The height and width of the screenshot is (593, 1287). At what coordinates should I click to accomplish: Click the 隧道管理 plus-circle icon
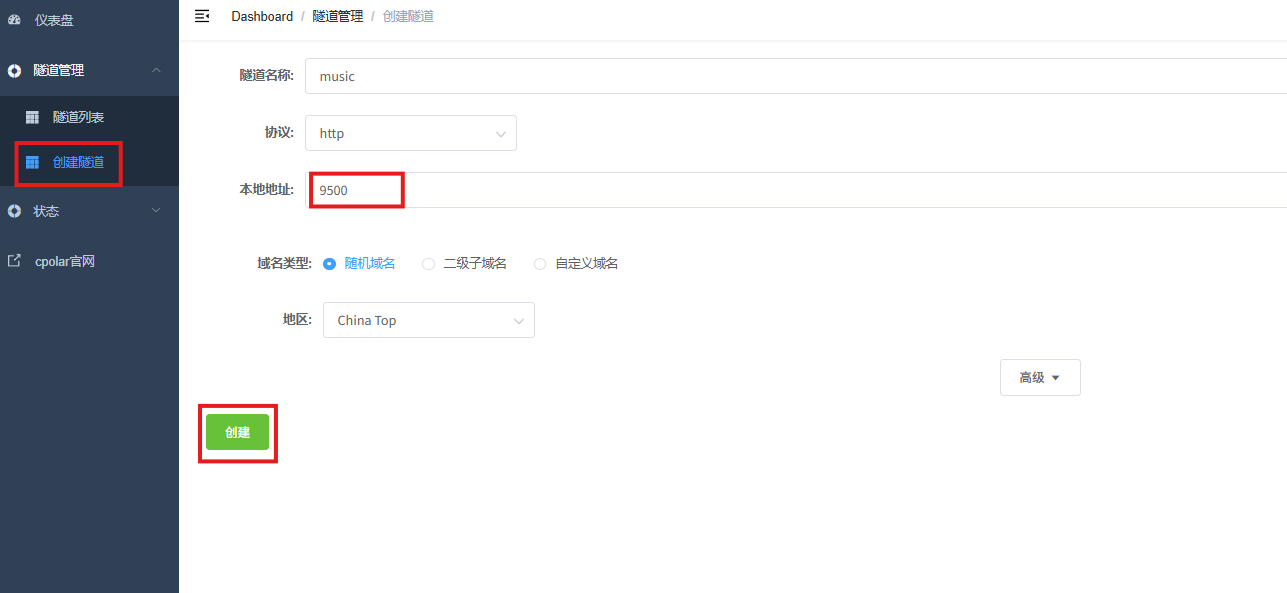pyautogui.click(x=14, y=71)
